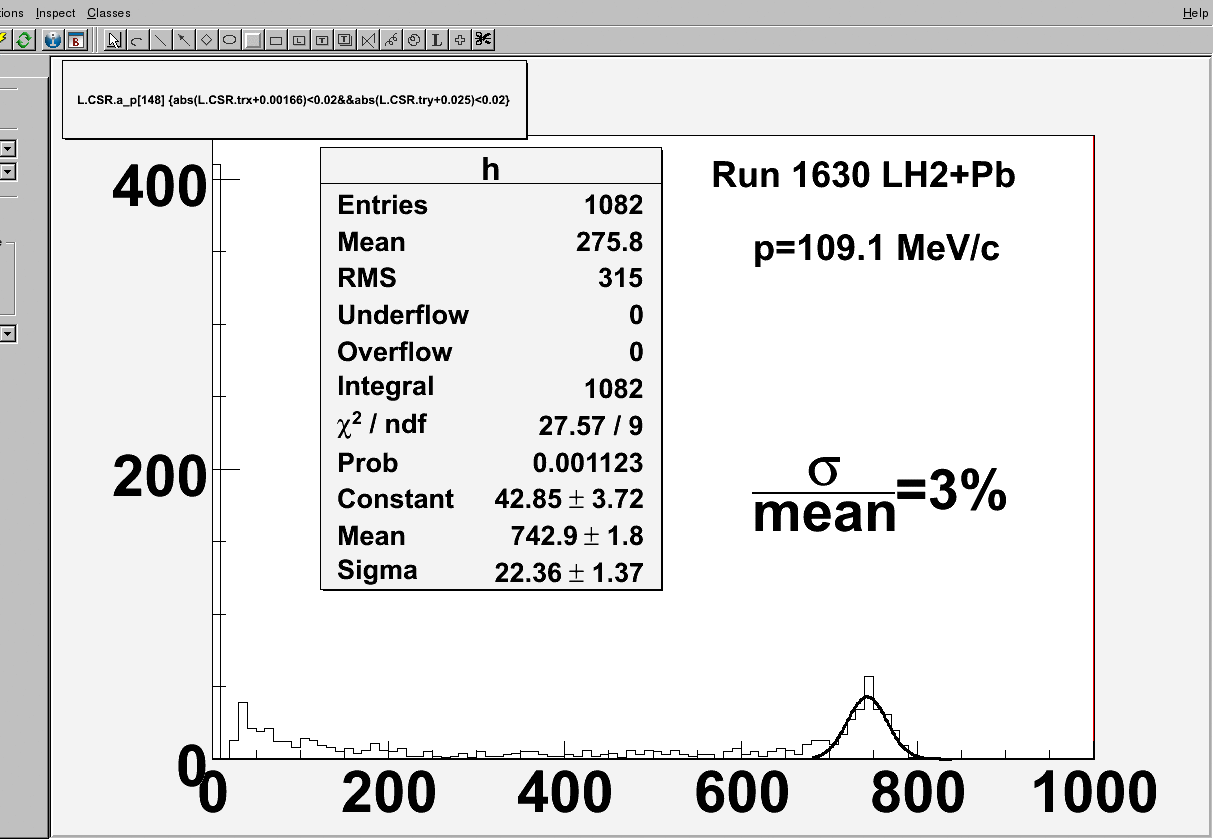The height and width of the screenshot is (839, 1213).
Task: Click the Integral 1082 row
Action: click(490, 388)
